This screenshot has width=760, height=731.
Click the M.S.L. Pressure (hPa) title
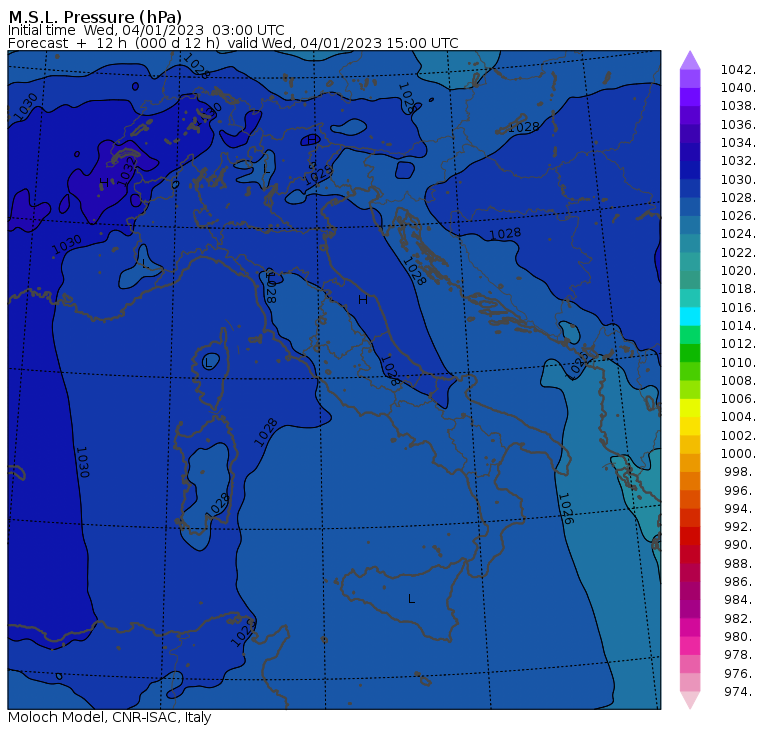point(95,17)
